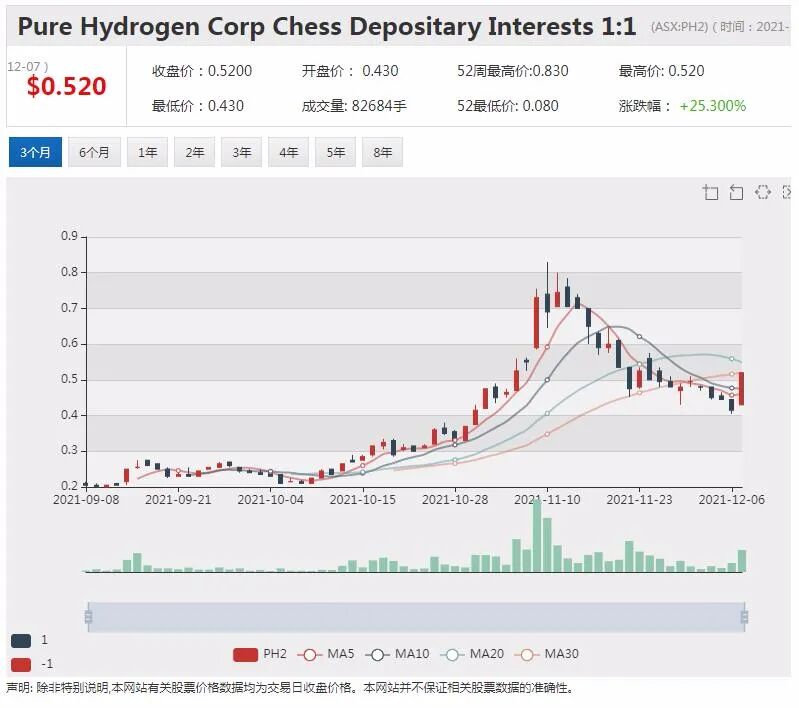Click the red swatch labeled -1
The height and width of the screenshot is (708, 799).
point(21,665)
